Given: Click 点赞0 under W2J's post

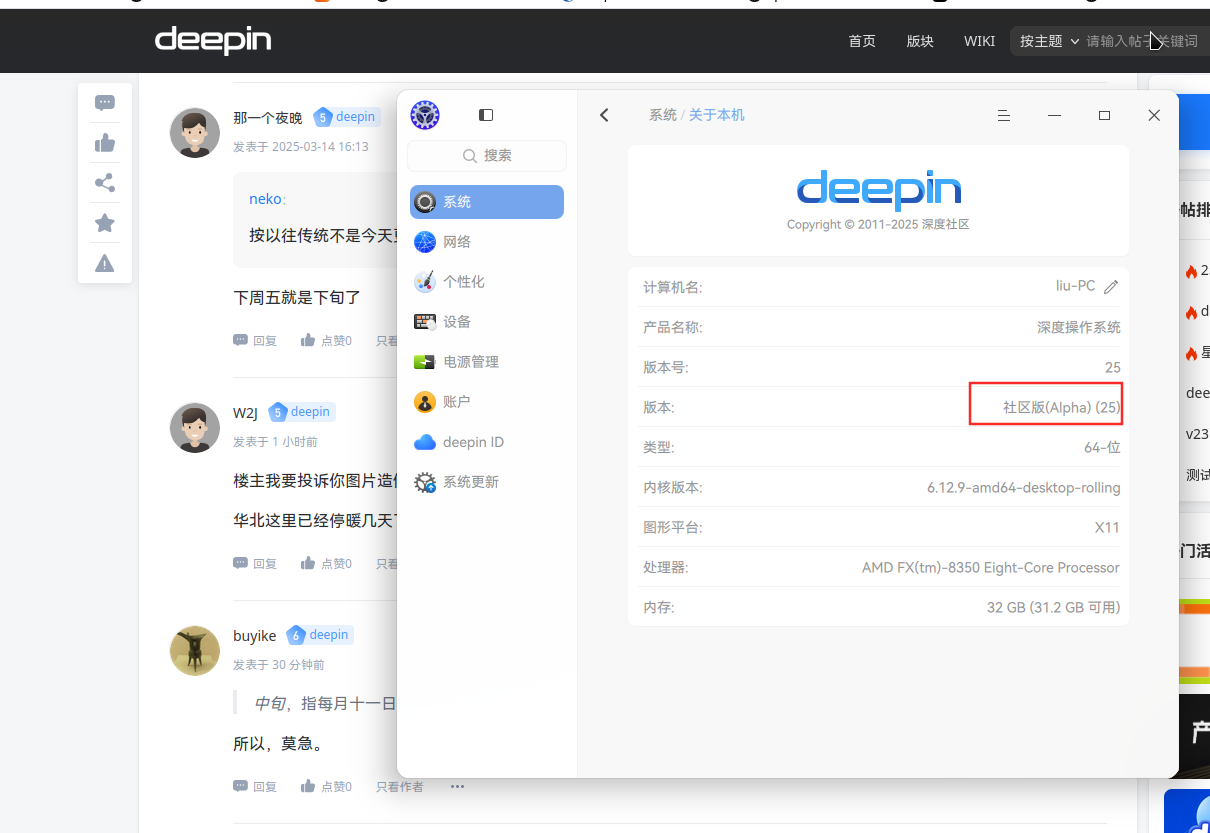Looking at the screenshot, I should [x=326, y=563].
